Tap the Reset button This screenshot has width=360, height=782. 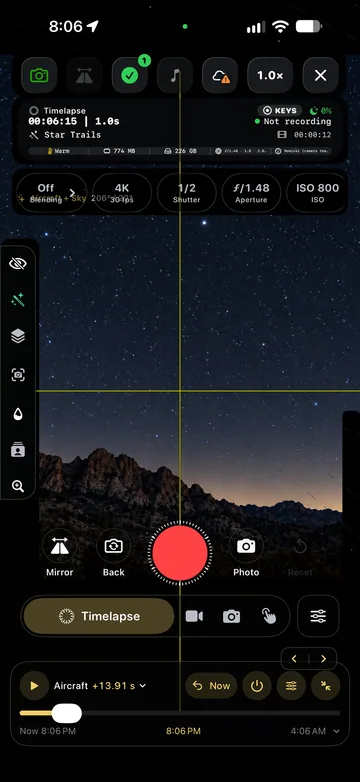[300, 553]
